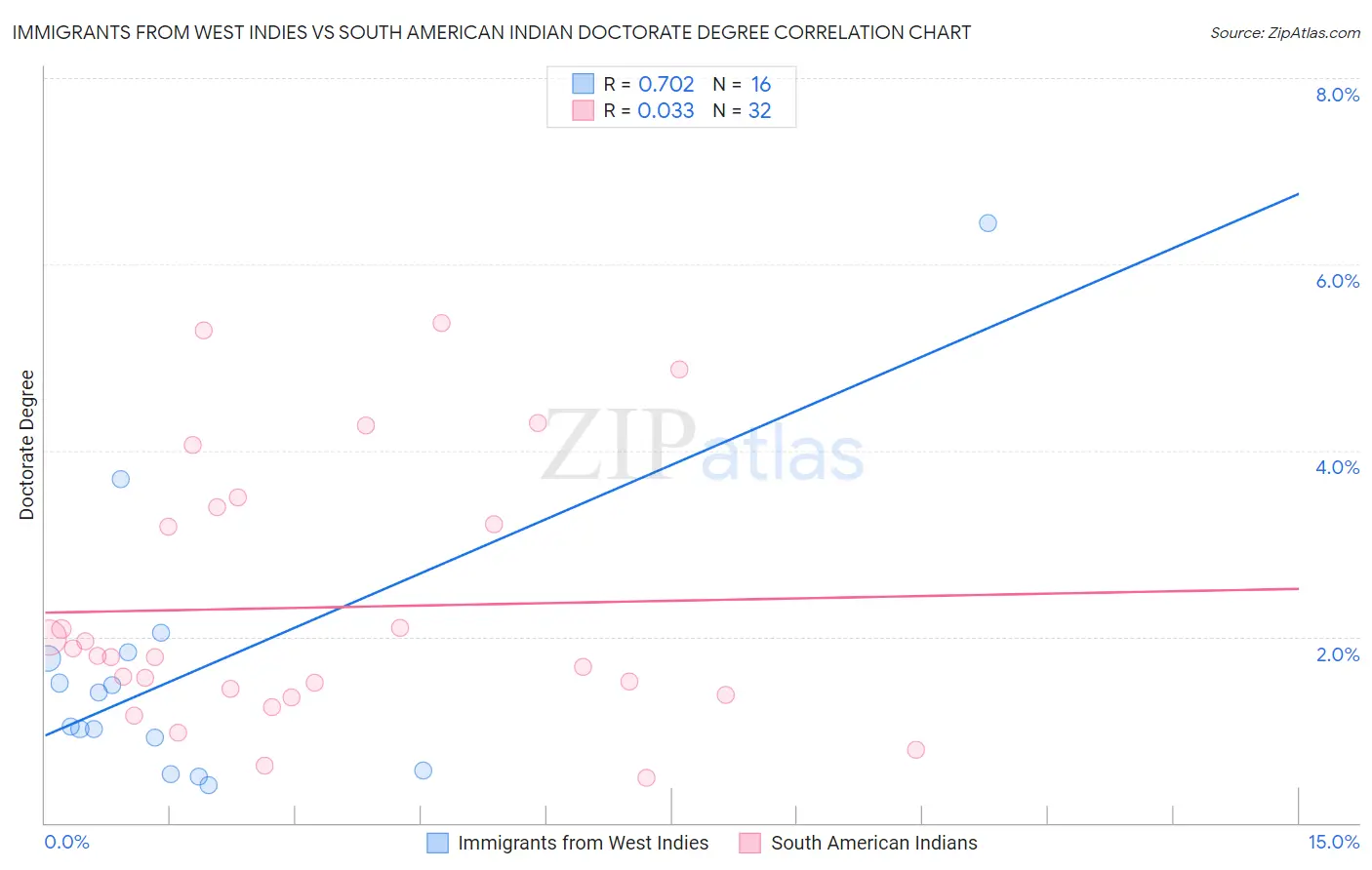Viewport: 1372px width, 870px height.
Task: Select the blue outlier point near 6.5%
Action: pyautogui.click(x=988, y=222)
